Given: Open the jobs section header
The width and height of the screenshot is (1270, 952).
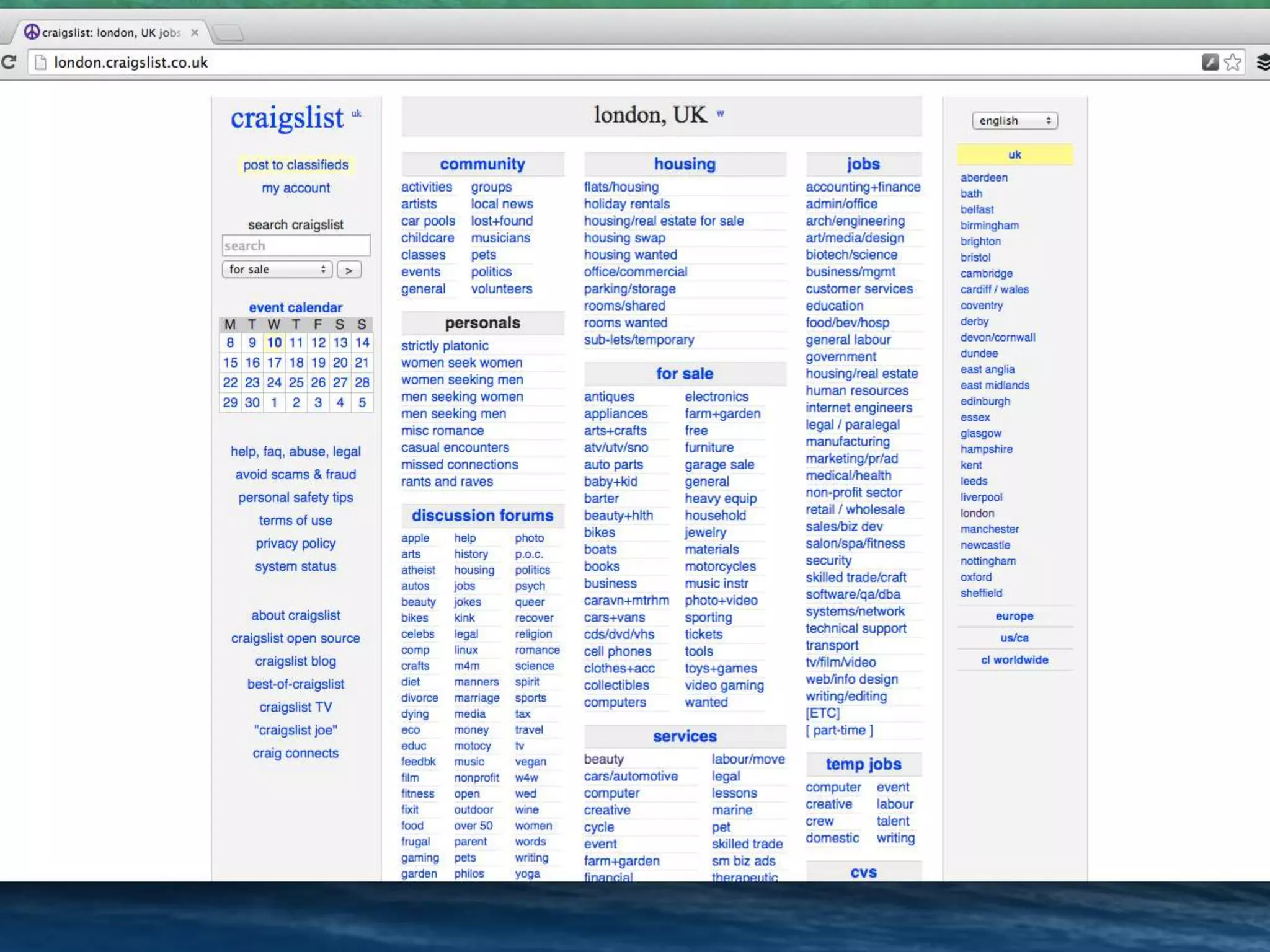Looking at the screenshot, I should click(x=863, y=164).
